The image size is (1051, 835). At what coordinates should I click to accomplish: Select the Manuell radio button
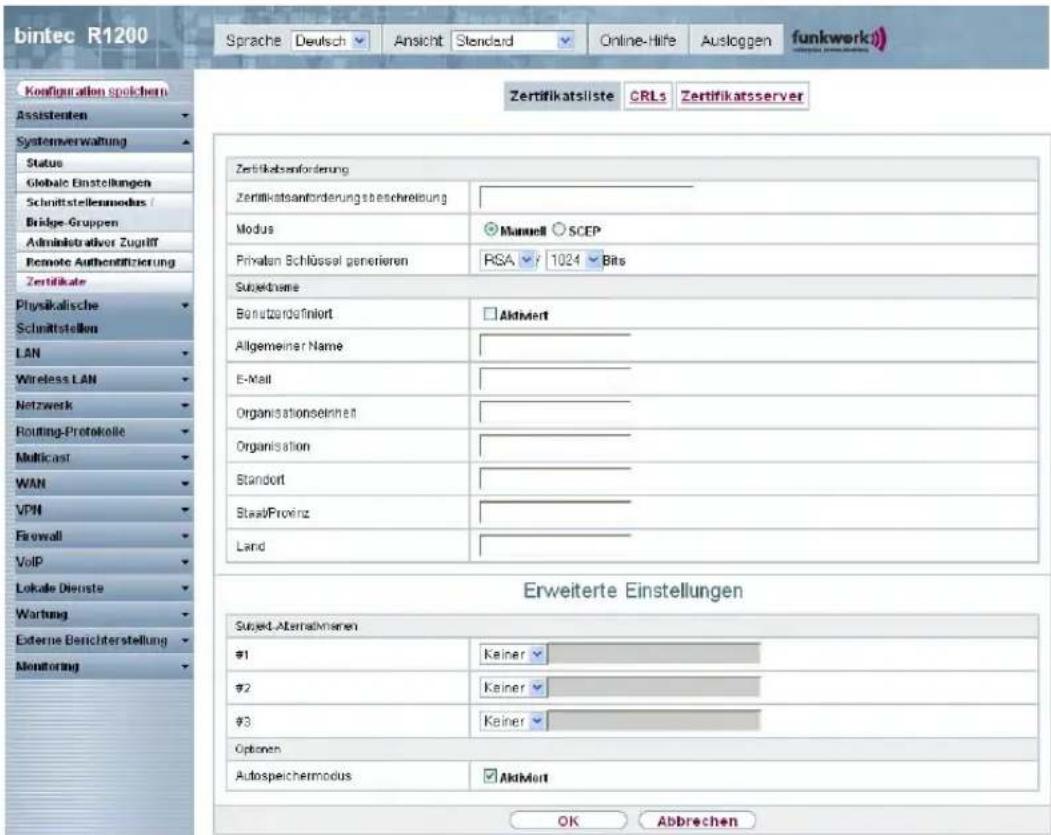(491, 230)
